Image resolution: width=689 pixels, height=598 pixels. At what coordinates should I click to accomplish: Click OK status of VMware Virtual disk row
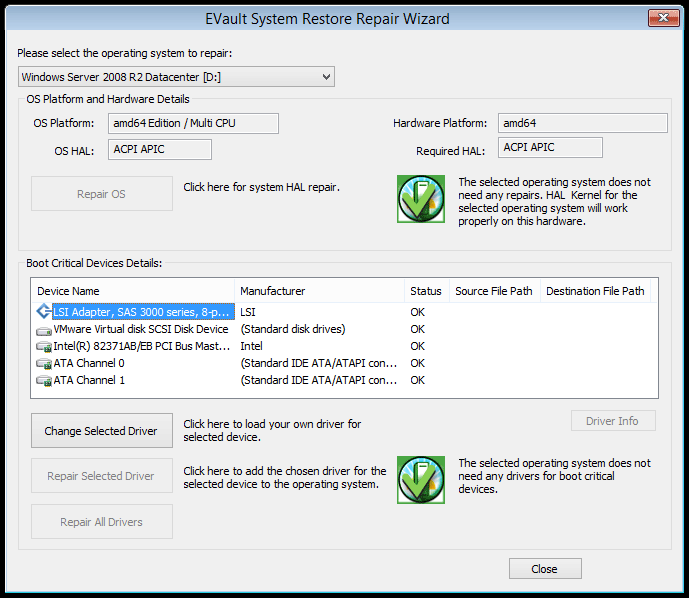point(417,329)
